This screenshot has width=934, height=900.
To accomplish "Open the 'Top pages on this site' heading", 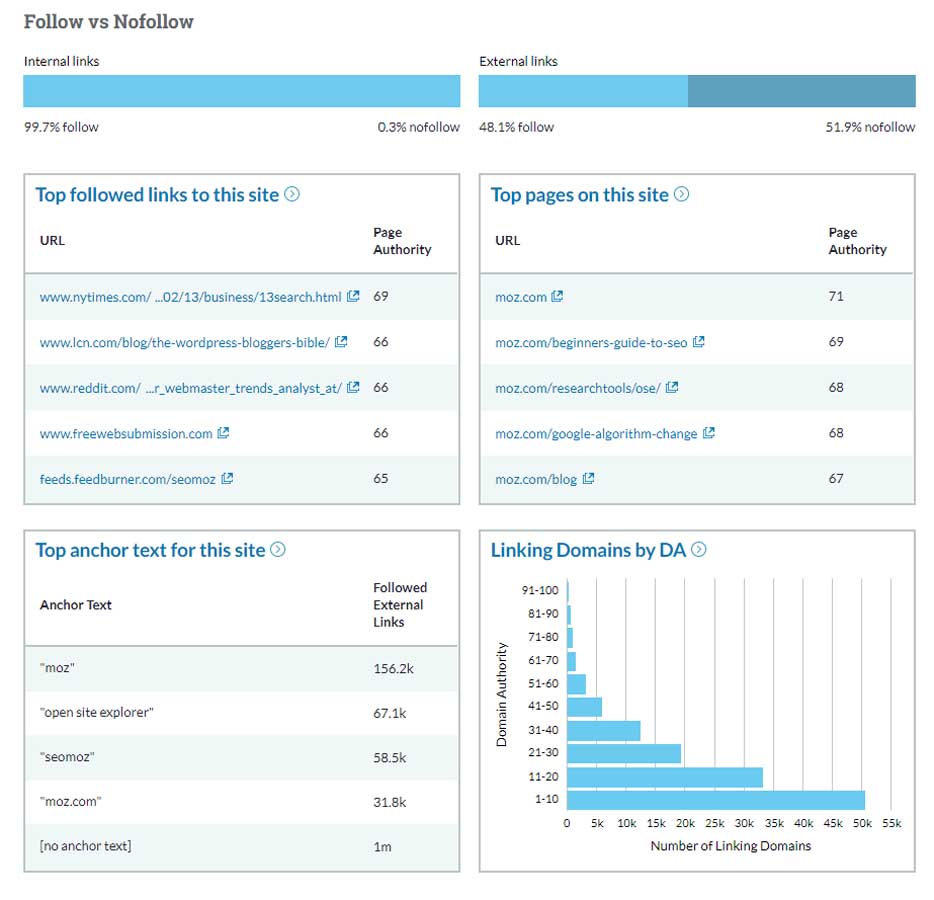I will tap(580, 195).
